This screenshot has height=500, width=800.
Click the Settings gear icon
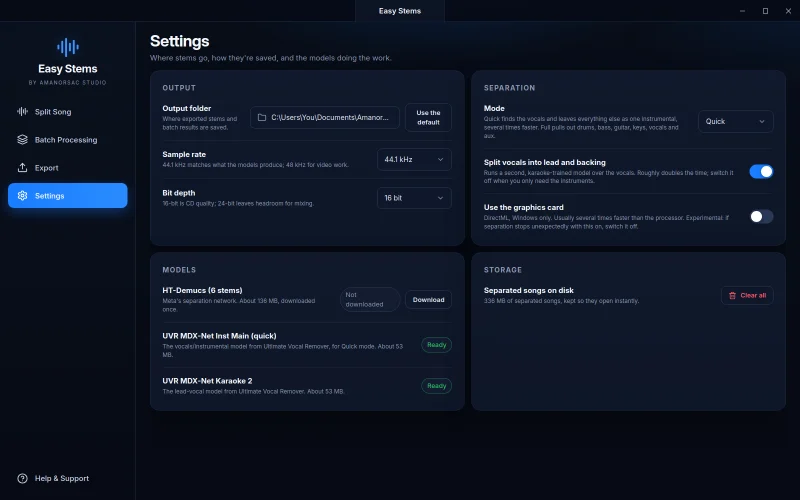[22, 195]
